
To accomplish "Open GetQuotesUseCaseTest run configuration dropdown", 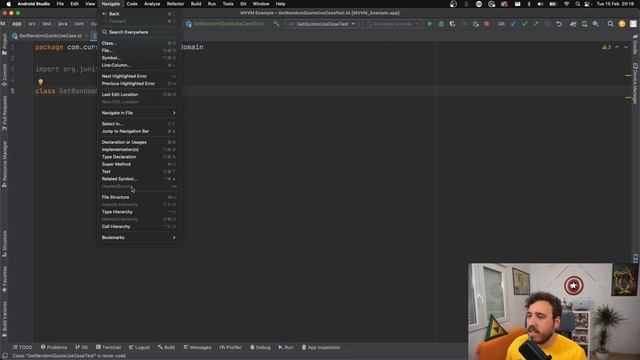I will tap(322, 24).
